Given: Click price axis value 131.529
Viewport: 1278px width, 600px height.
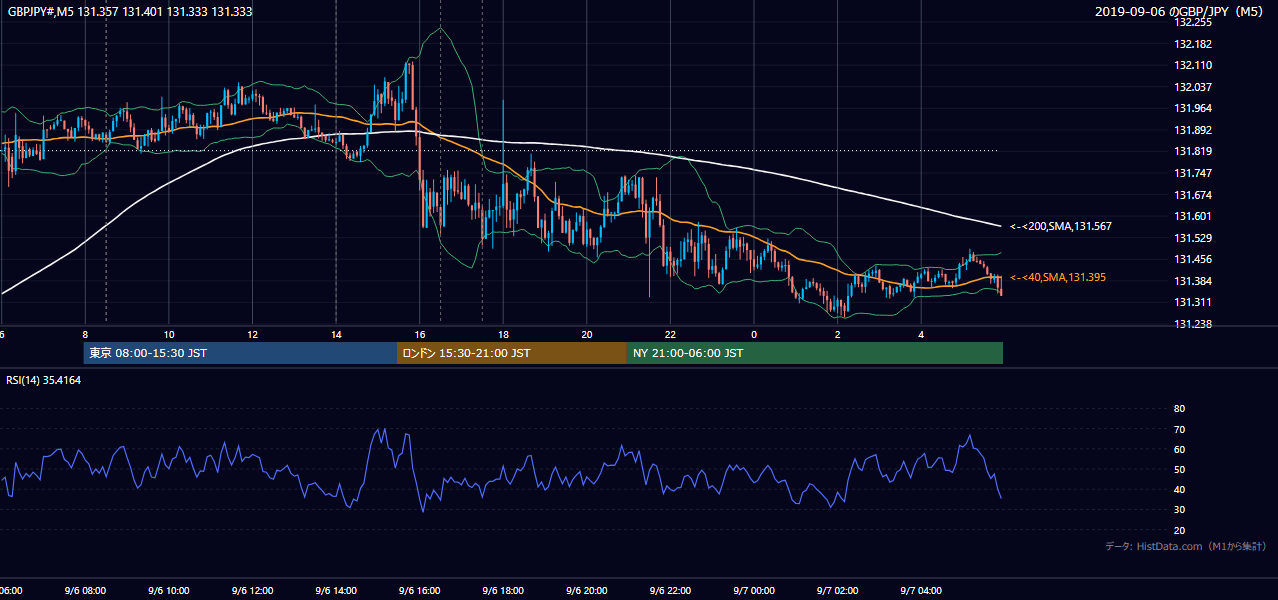Looking at the screenshot, I should coord(1193,238).
